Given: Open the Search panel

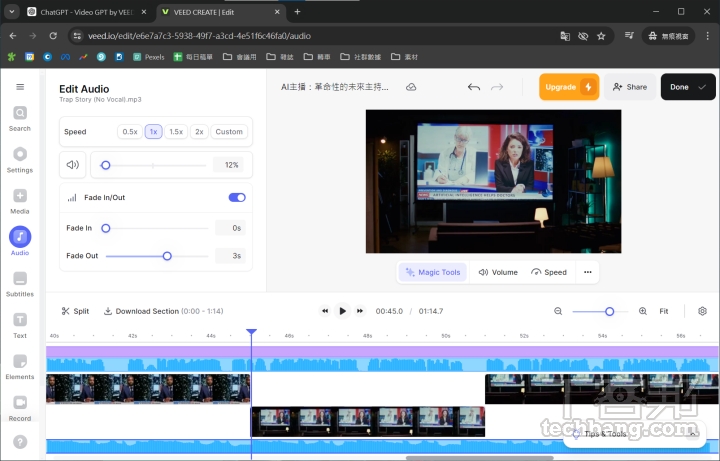Looking at the screenshot, I should [x=20, y=118].
